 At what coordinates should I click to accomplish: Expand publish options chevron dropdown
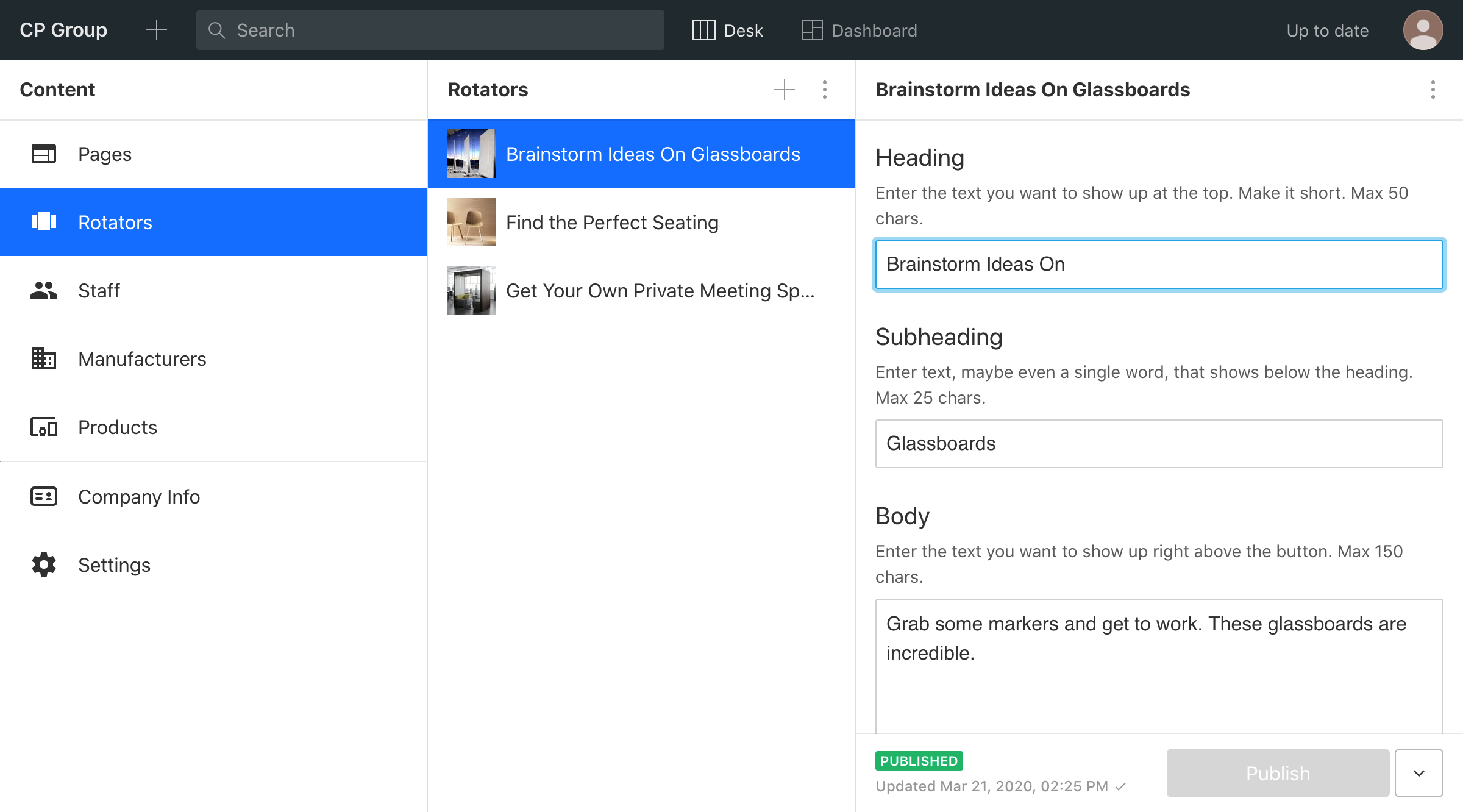pos(1419,773)
